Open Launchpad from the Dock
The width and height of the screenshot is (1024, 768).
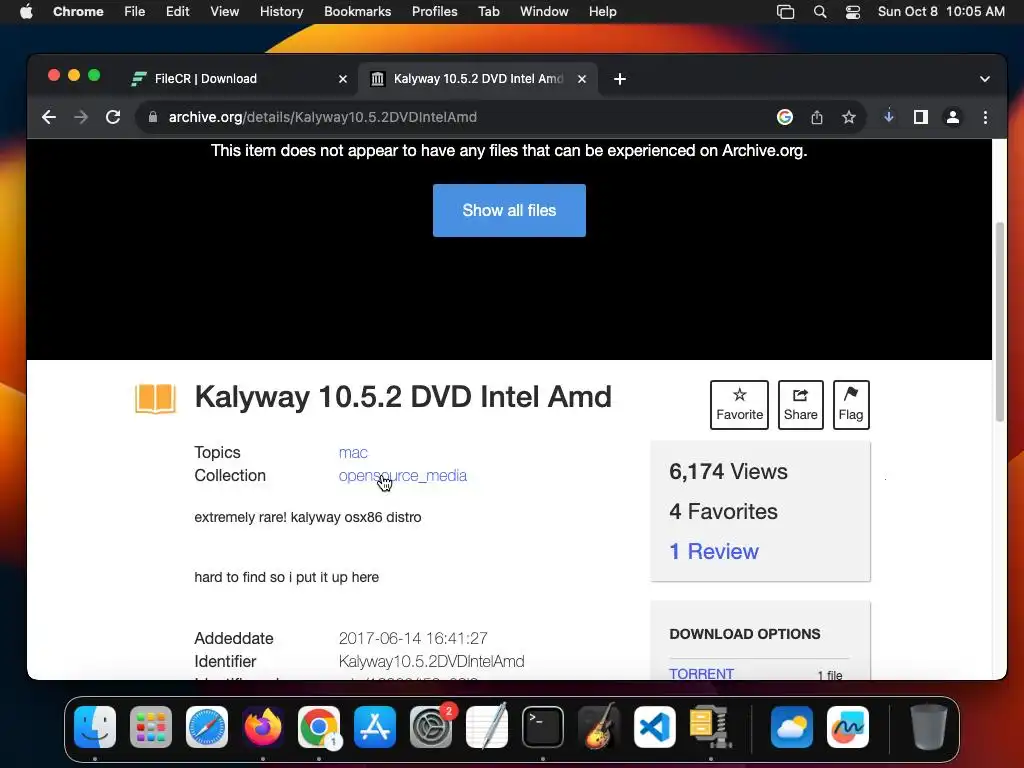(x=151, y=727)
